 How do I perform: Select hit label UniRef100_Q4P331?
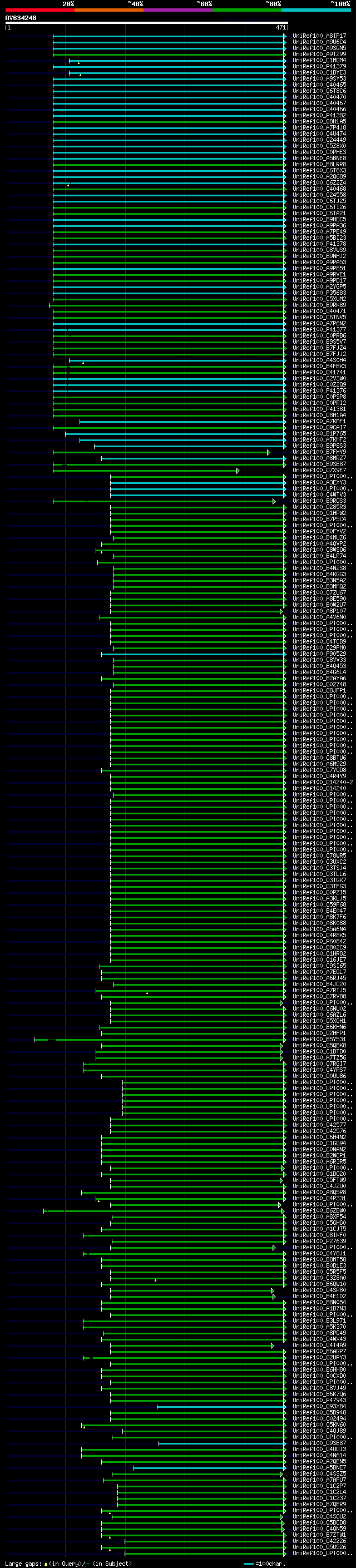coord(319,1199)
